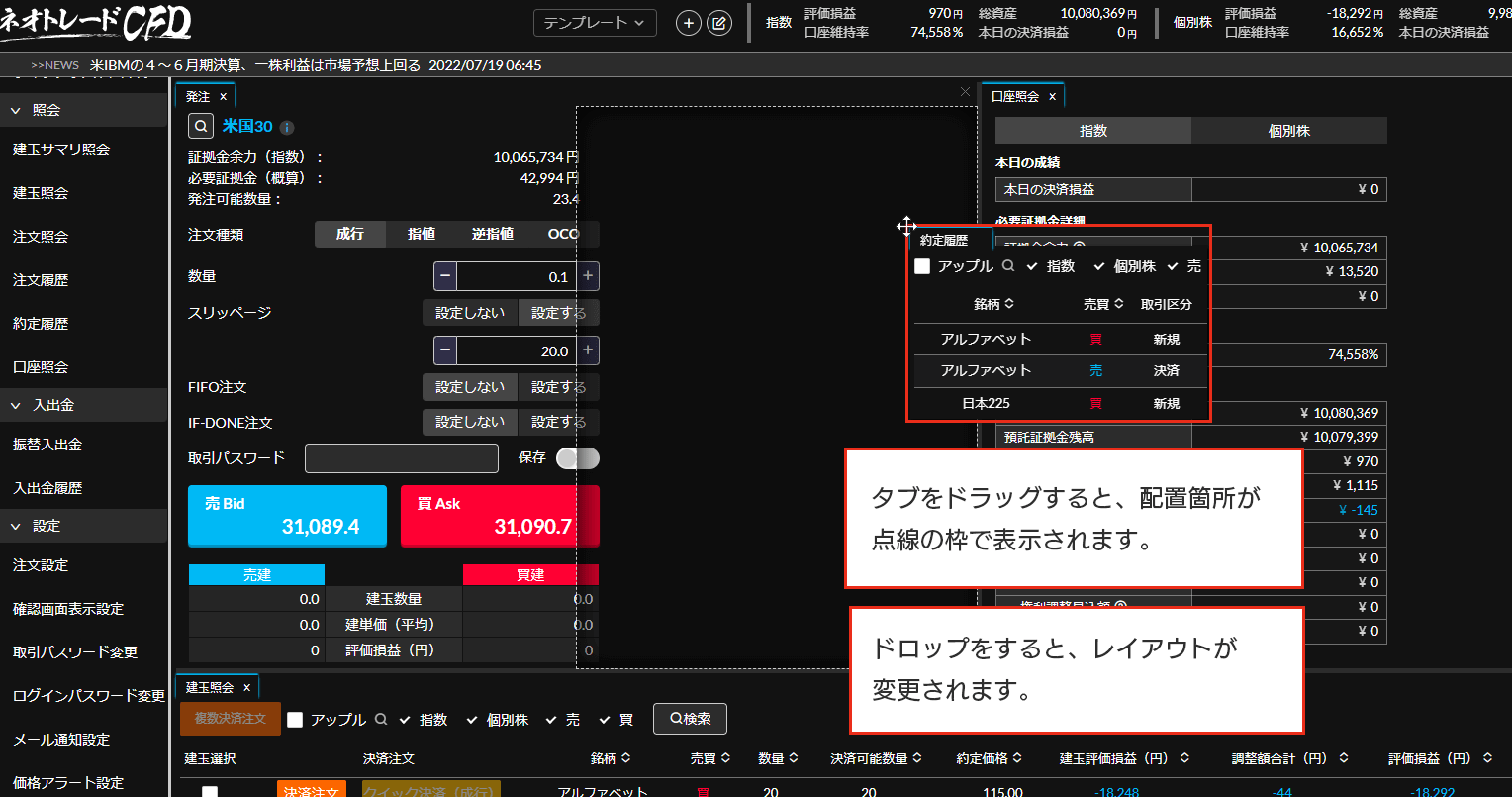Screen dimensions: 1512x797
Task: Collapse the 設定 sidebar section
Action: click(83, 526)
